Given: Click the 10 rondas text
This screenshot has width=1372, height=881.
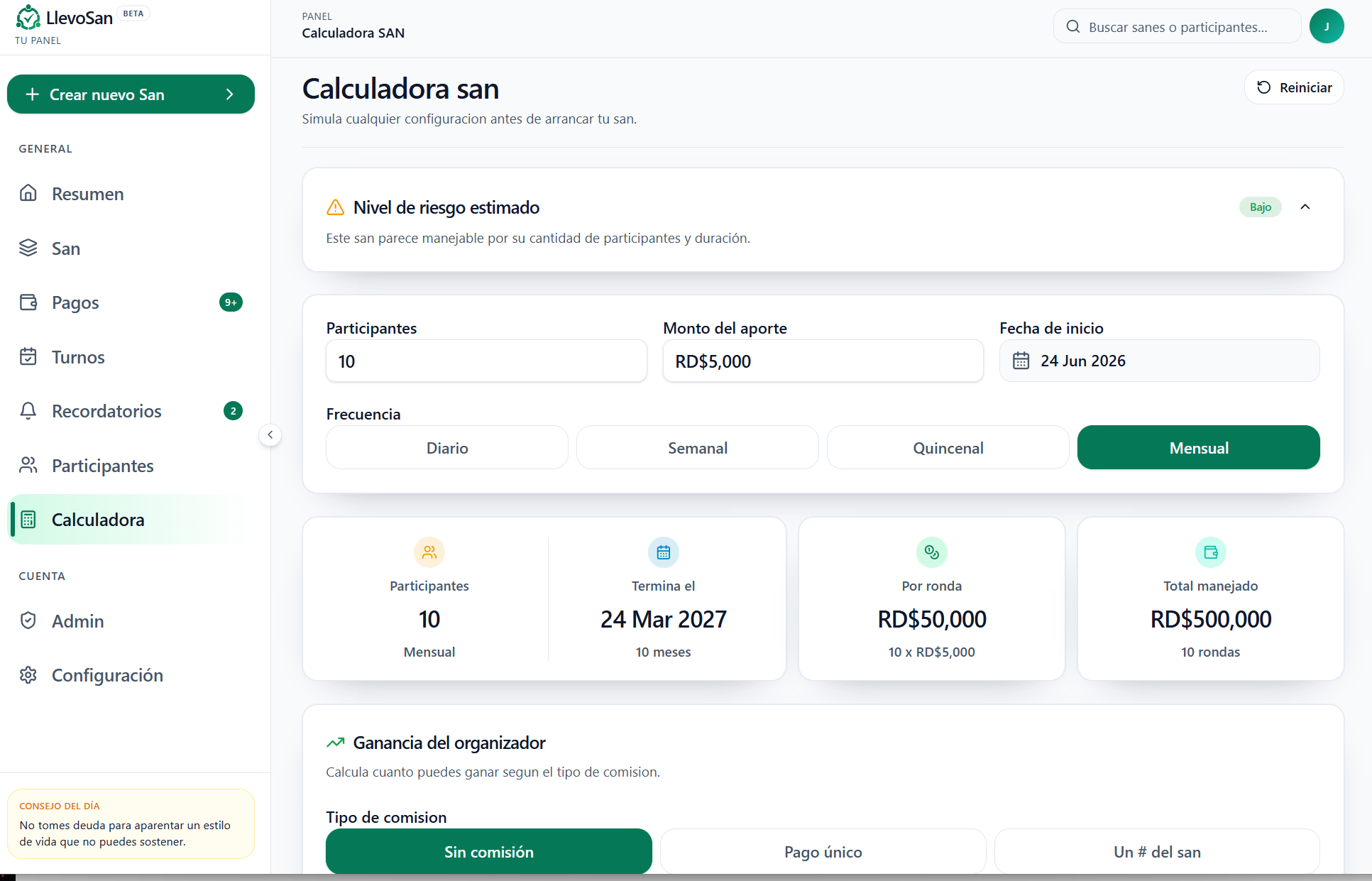Looking at the screenshot, I should point(1211,652).
